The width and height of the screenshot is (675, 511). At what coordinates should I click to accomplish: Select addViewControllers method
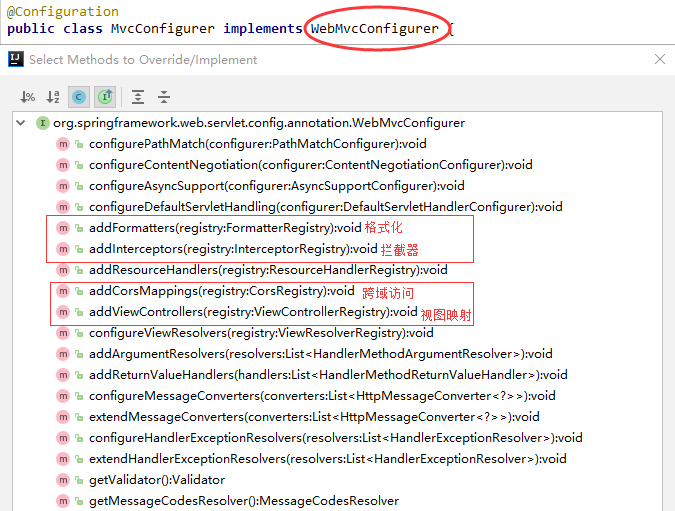point(253,312)
